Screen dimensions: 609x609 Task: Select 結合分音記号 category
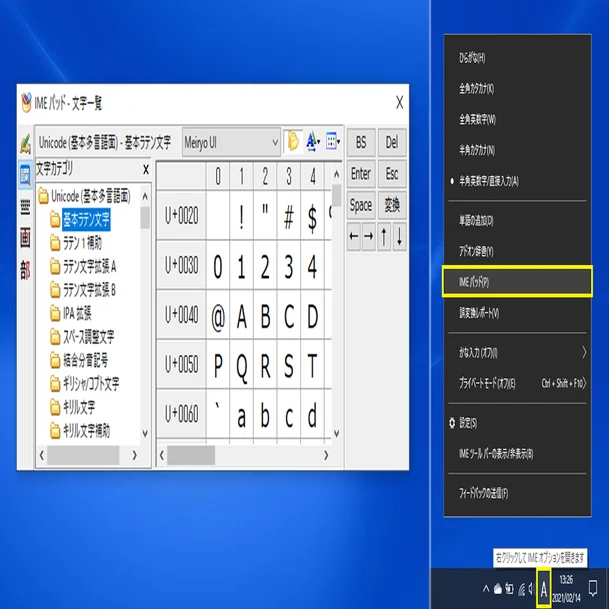[x=85, y=360]
